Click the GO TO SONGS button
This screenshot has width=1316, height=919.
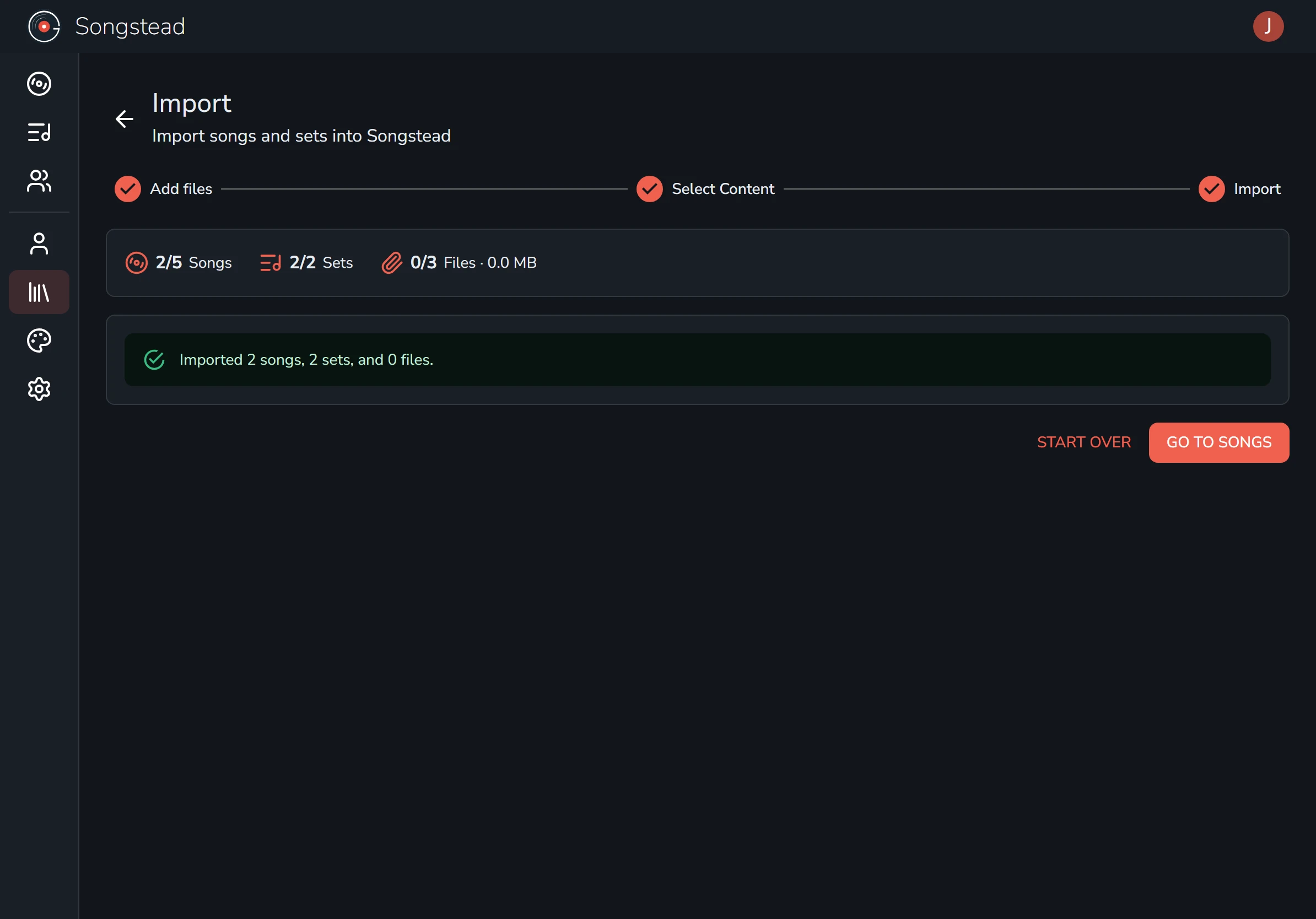1219,443
